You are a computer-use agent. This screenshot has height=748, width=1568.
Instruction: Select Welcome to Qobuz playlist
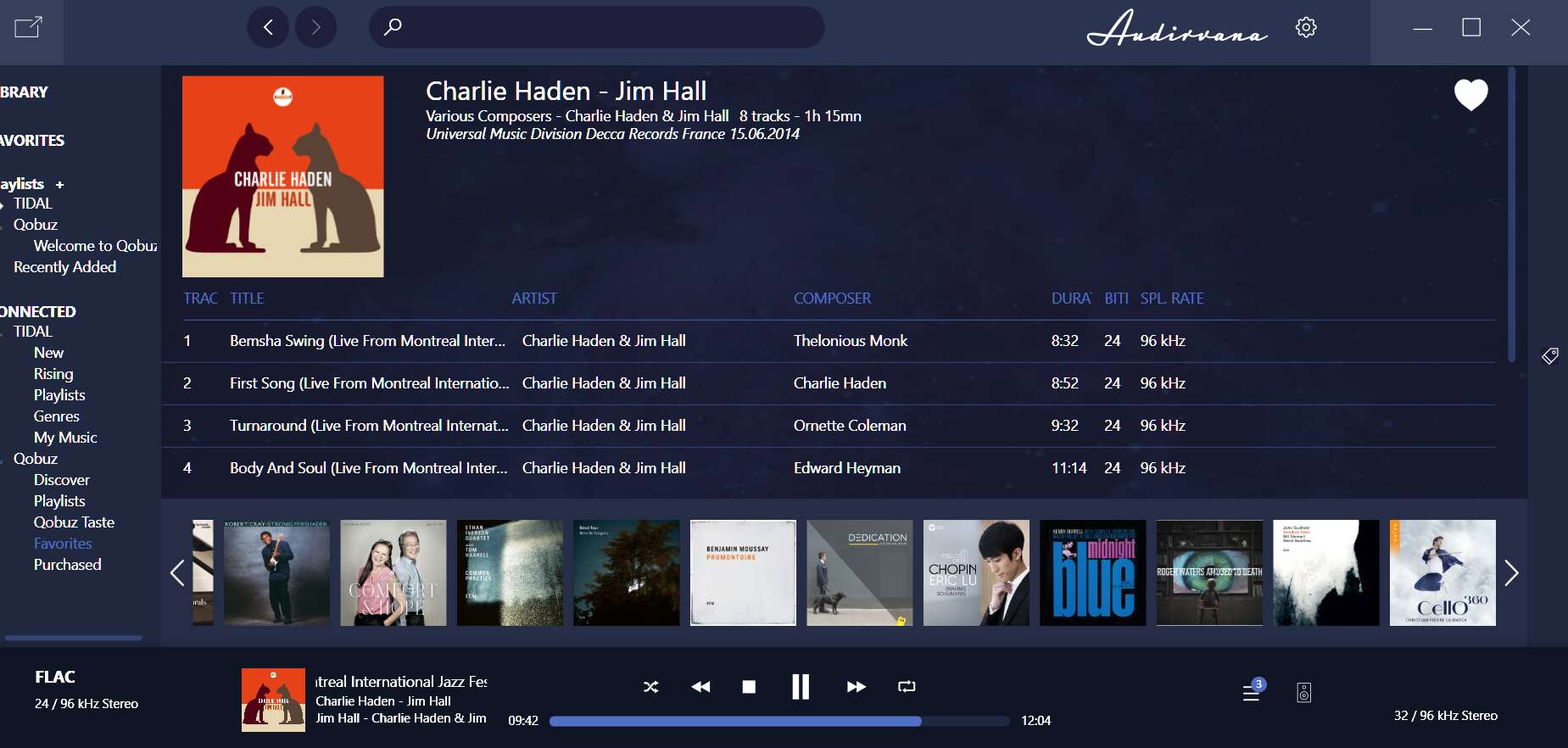95,246
